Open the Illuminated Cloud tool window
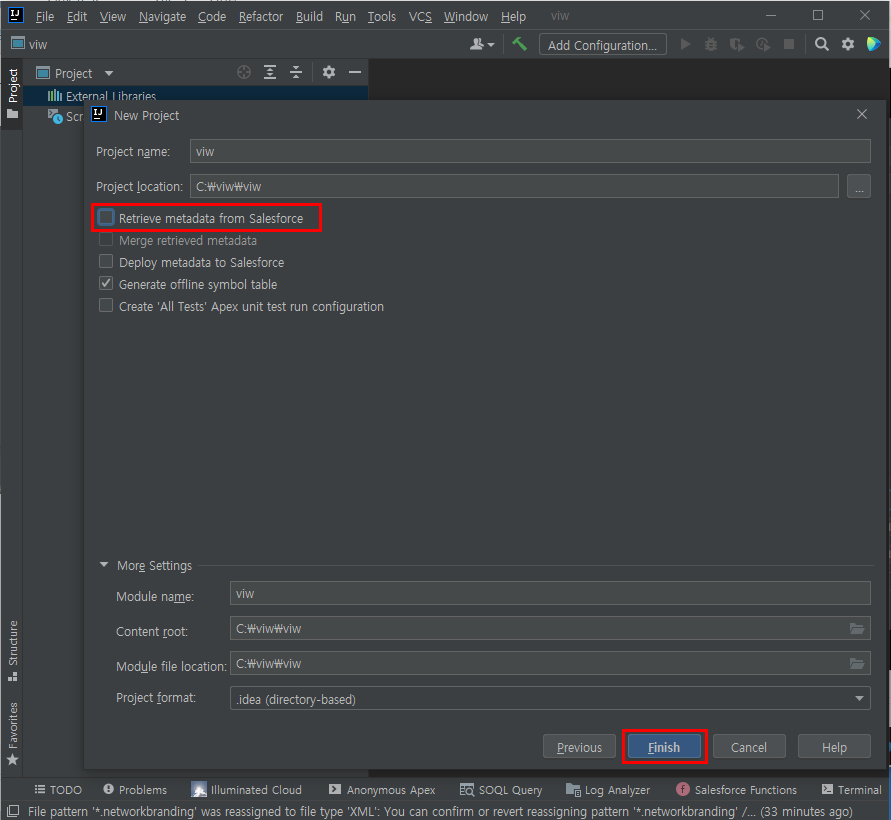The image size is (891, 820). click(x=247, y=790)
